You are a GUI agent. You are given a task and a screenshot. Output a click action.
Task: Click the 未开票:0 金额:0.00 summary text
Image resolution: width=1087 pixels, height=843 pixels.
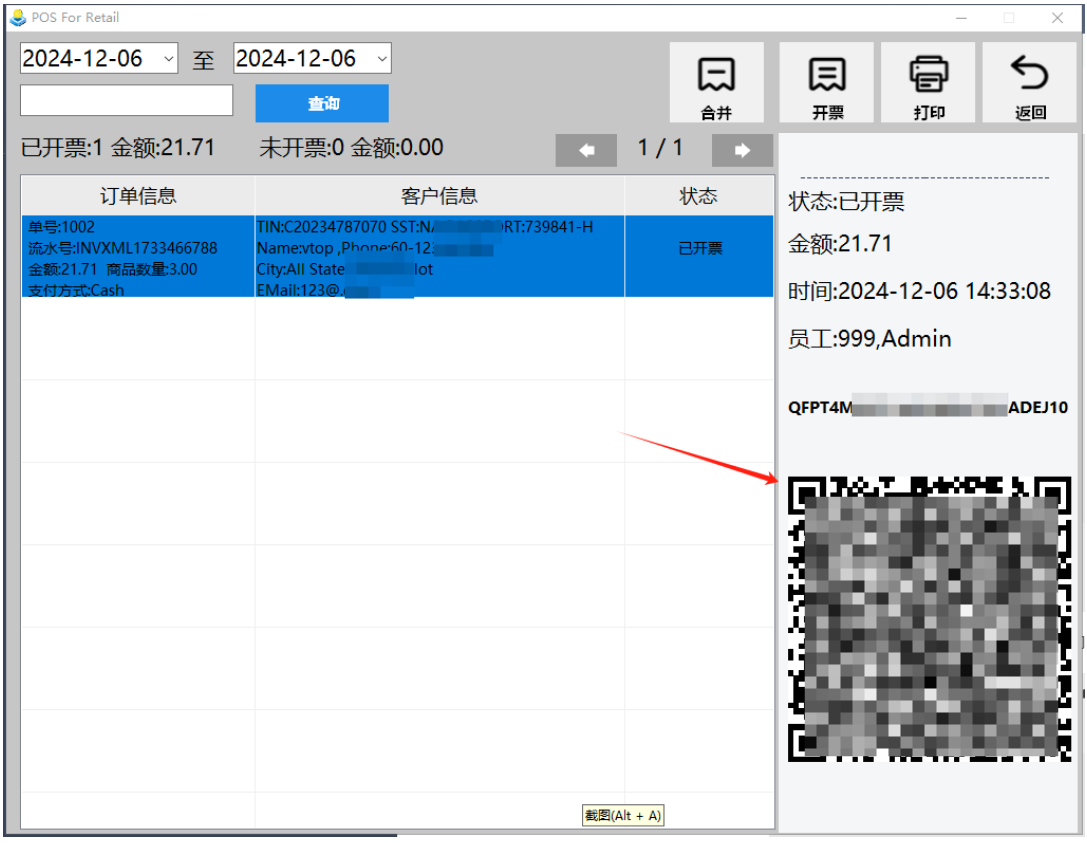pos(351,148)
